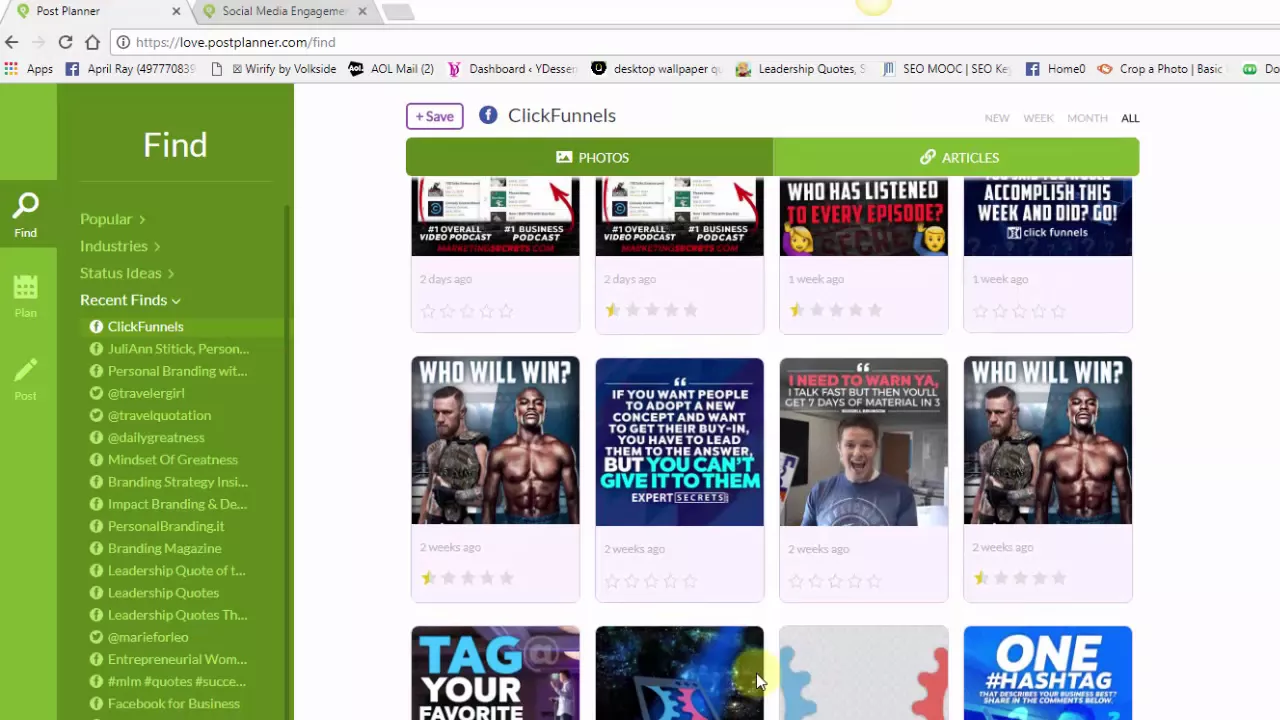Rate the Who Has Listened post's stars
This screenshot has height=720, width=1280.
[x=835, y=310]
